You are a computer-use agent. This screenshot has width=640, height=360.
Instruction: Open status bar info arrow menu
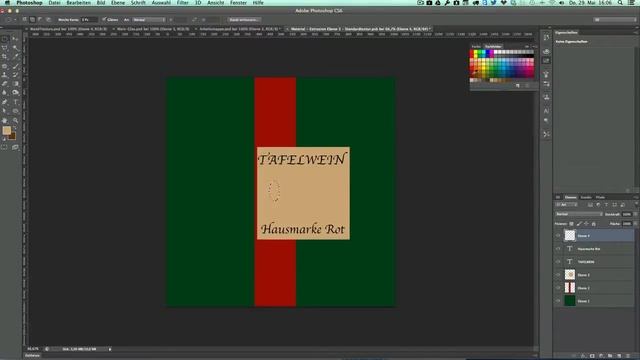[x=110, y=349]
